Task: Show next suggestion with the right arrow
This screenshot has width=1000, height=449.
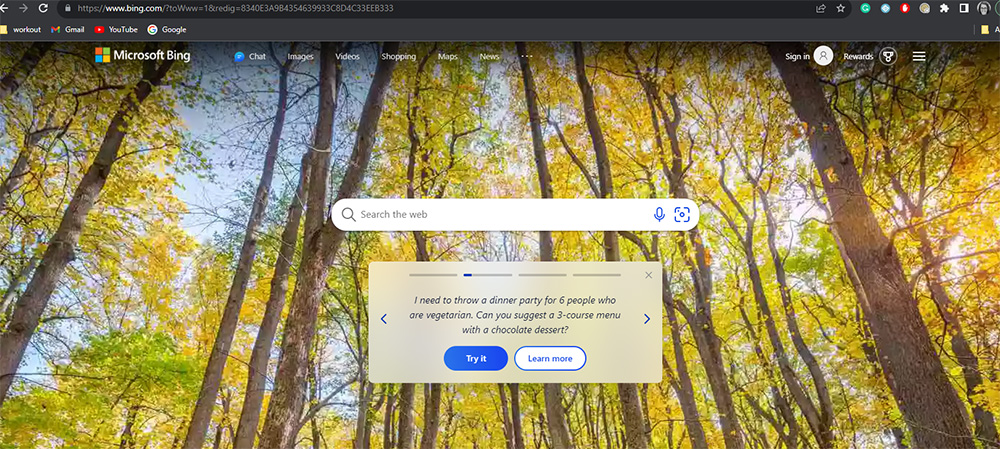Action: [647, 319]
